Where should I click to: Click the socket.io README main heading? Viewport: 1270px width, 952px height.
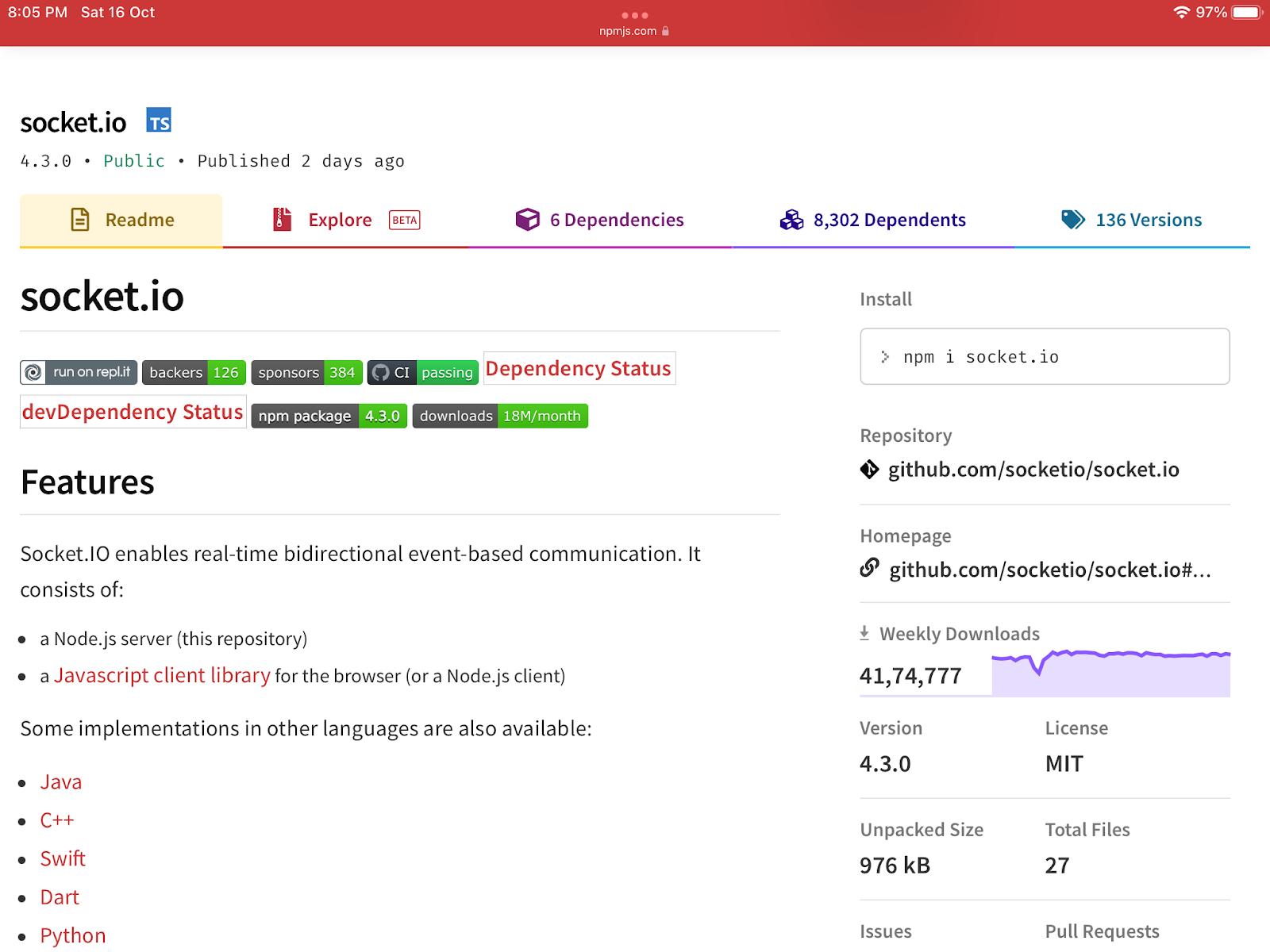(102, 296)
